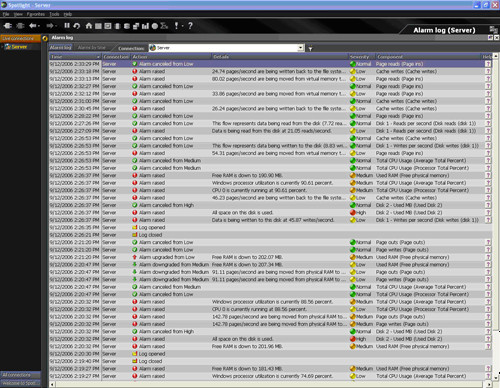Click 'Free RAM is down to 201.96 MB.' detail

tap(248, 346)
